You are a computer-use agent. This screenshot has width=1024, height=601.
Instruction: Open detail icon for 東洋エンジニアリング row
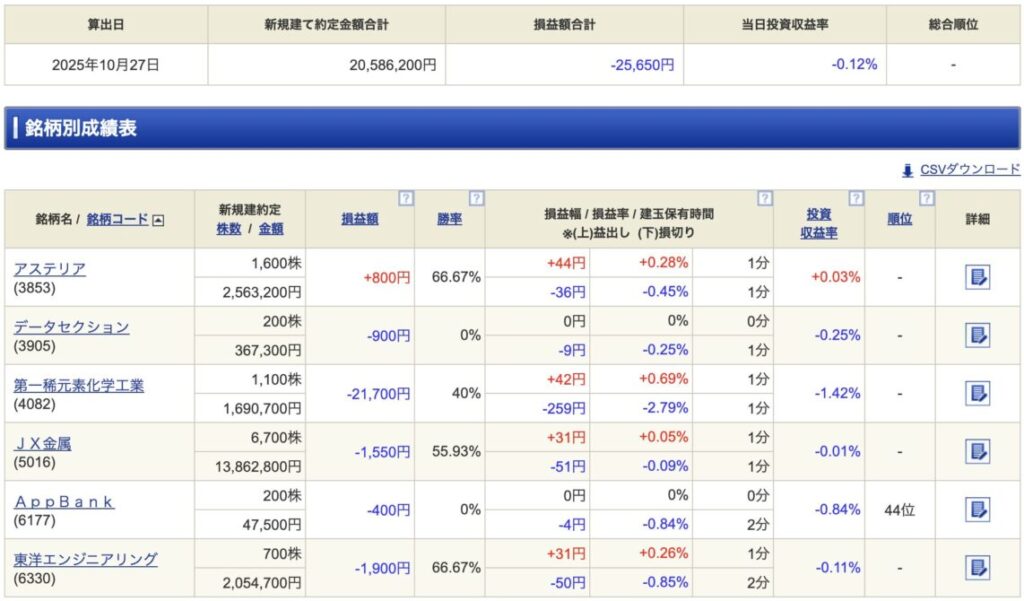click(977, 568)
